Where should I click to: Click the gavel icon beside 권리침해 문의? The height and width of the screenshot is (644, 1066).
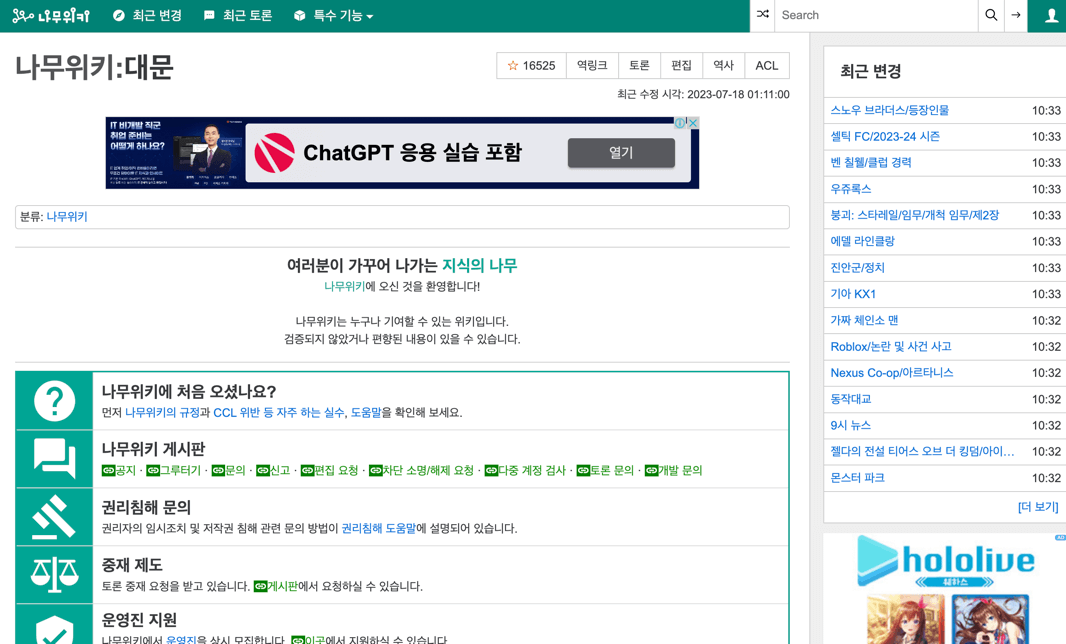[x=54, y=516]
